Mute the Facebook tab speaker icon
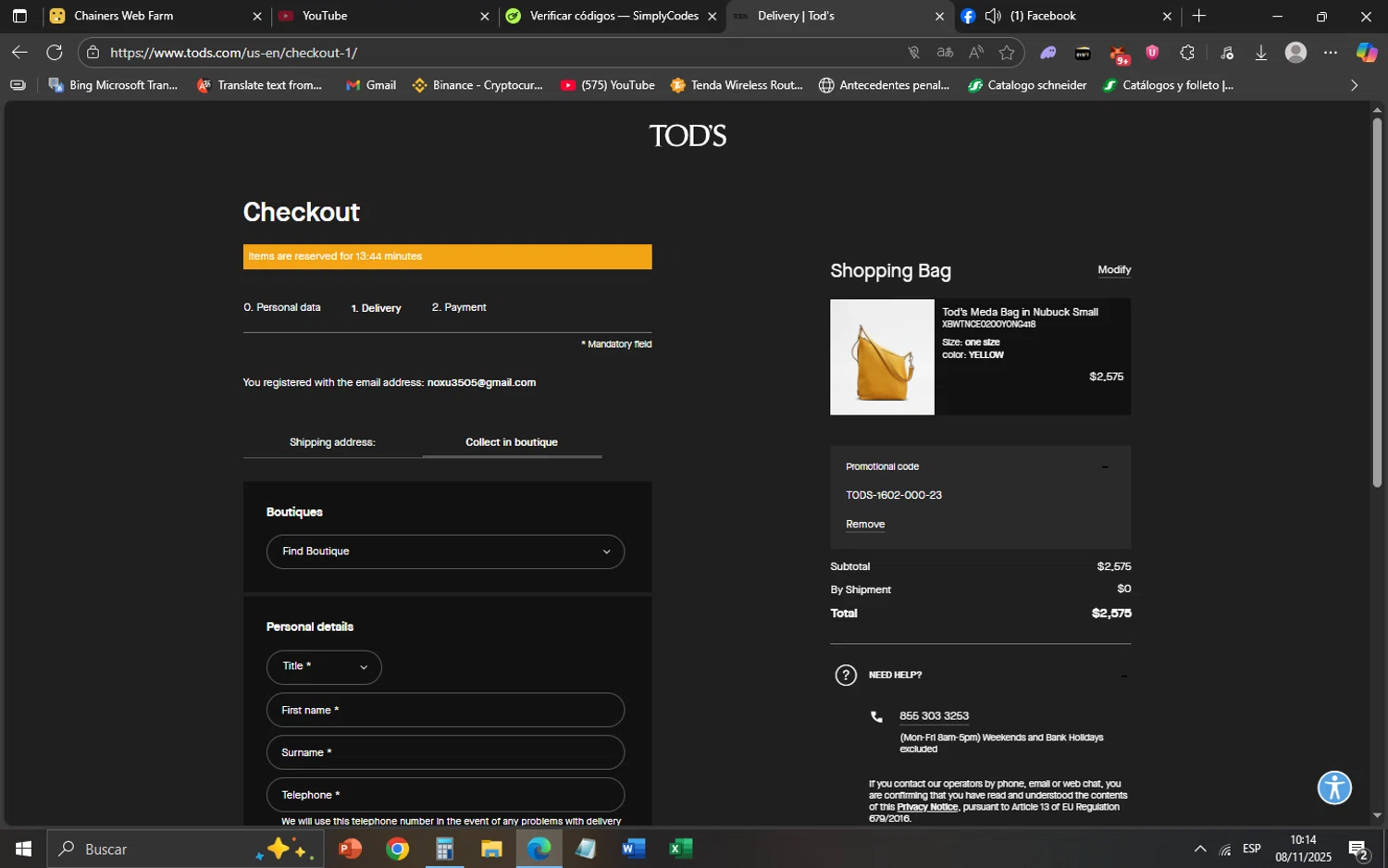1388x868 pixels. [x=993, y=16]
